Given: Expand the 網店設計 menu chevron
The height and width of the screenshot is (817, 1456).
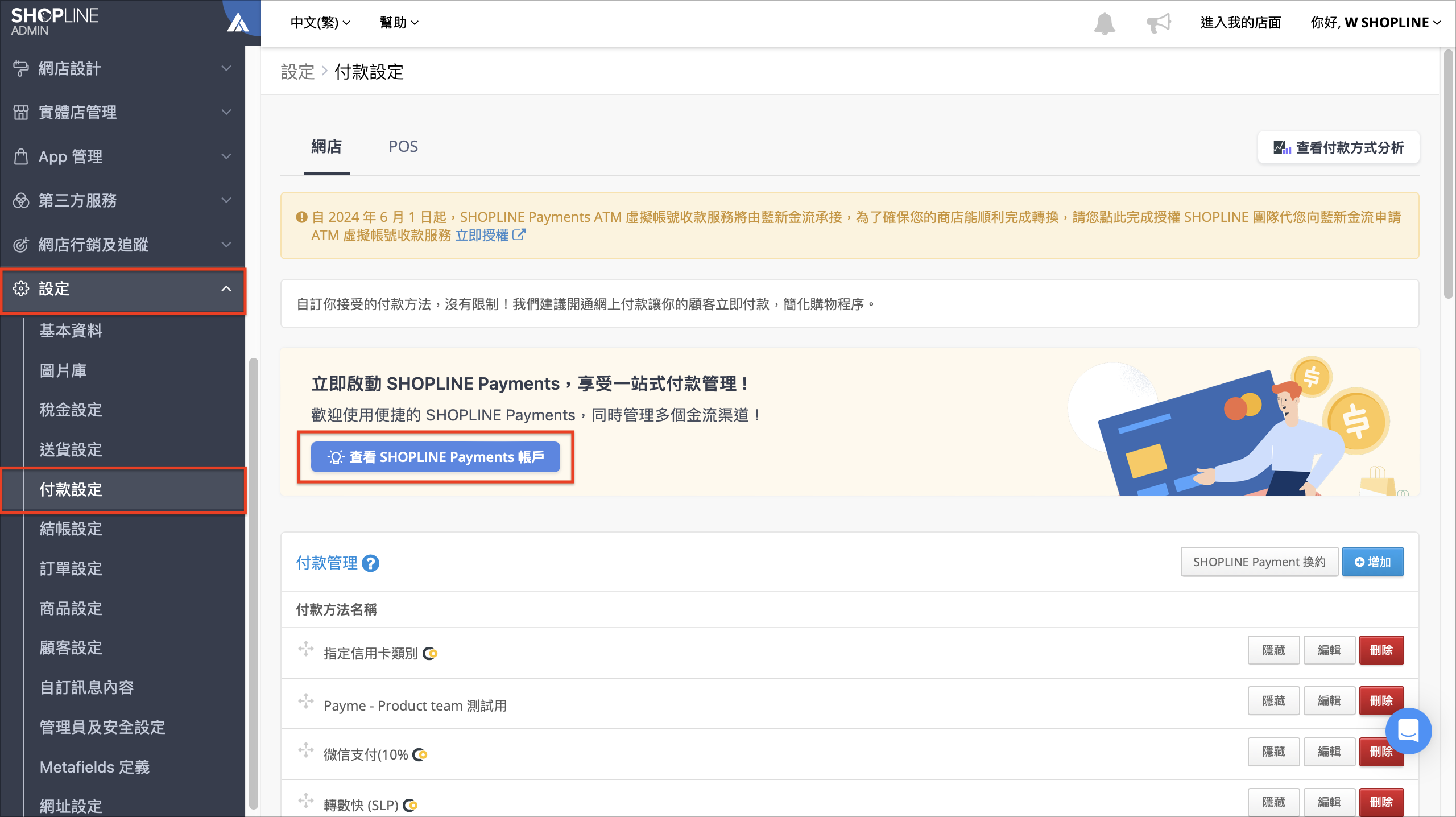Looking at the screenshot, I should tap(226, 68).
